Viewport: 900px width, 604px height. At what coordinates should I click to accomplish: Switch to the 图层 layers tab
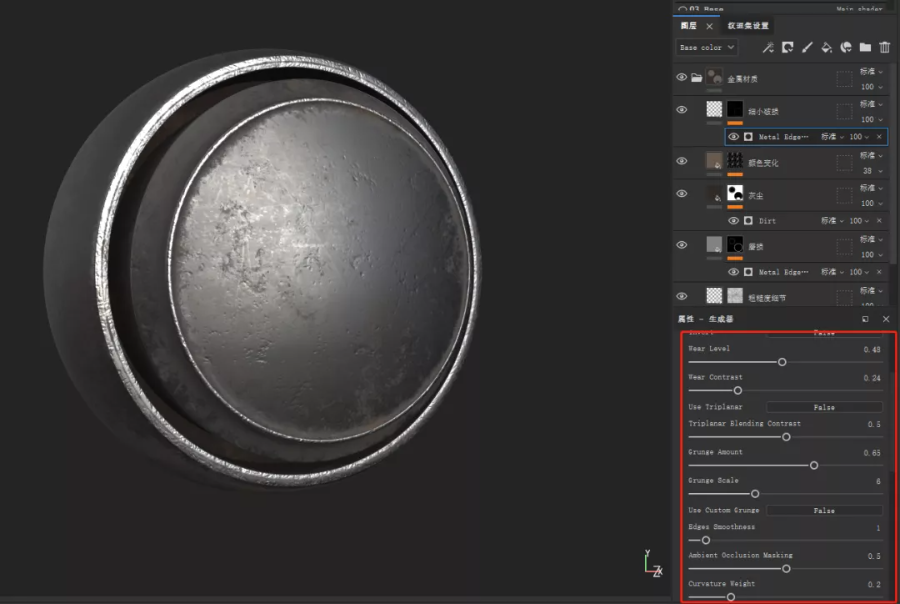[689, 26]
